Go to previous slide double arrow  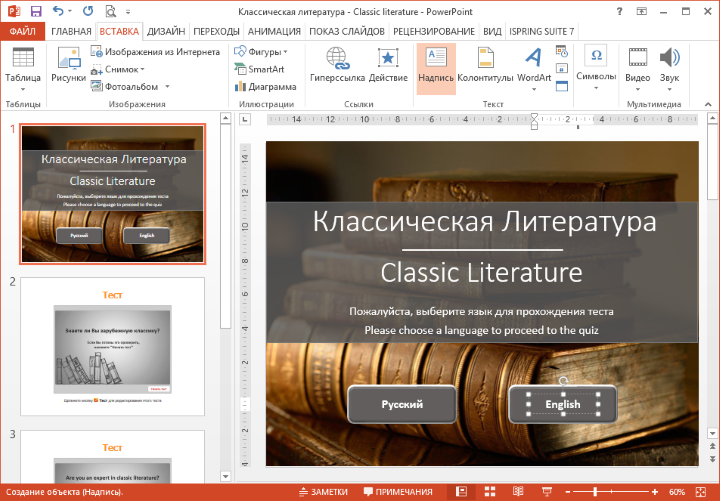pos(712,446)
